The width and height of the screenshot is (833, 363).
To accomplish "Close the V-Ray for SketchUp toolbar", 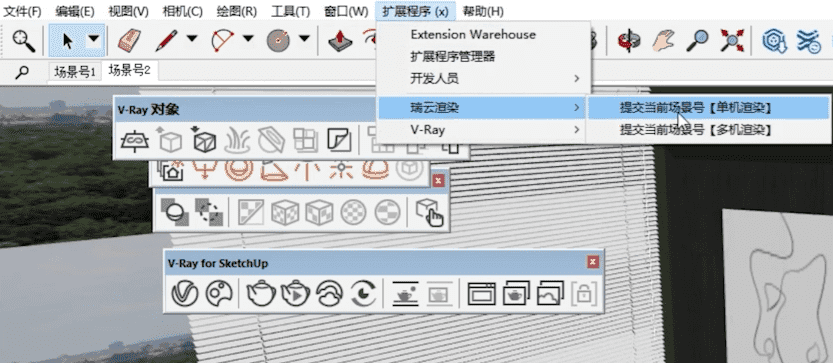I will (593, 262).
